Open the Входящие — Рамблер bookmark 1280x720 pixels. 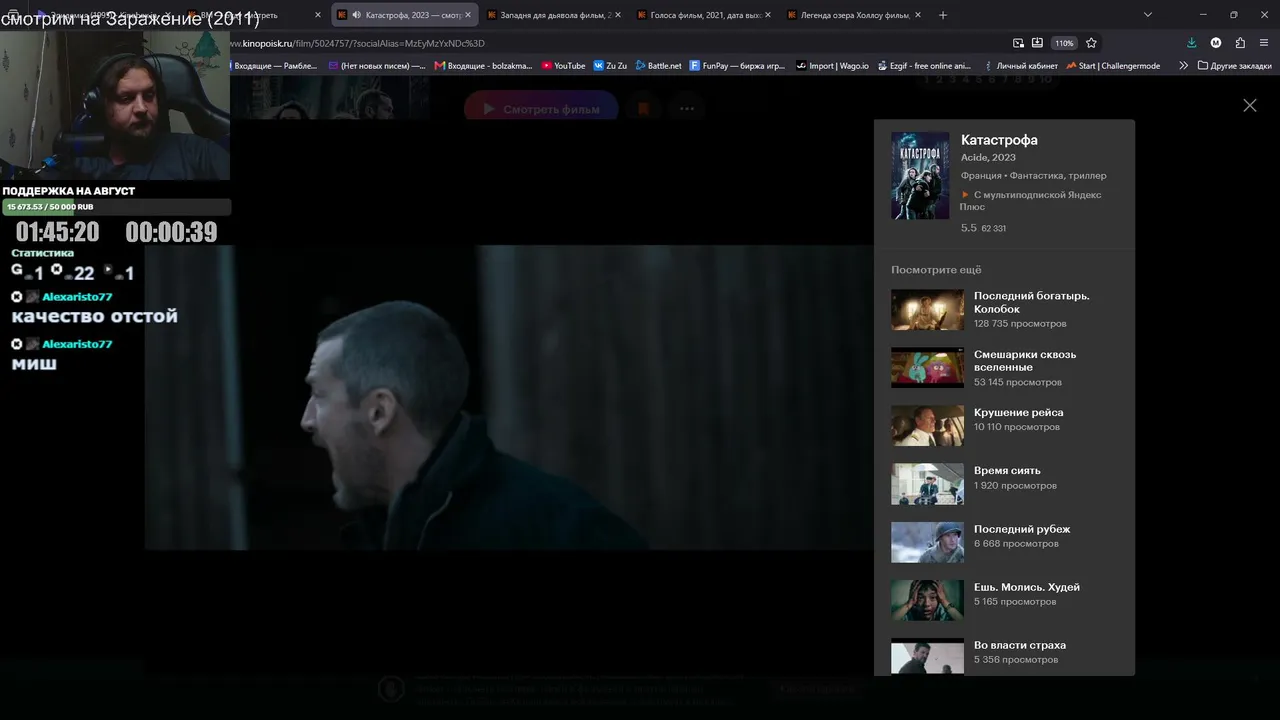275,66
